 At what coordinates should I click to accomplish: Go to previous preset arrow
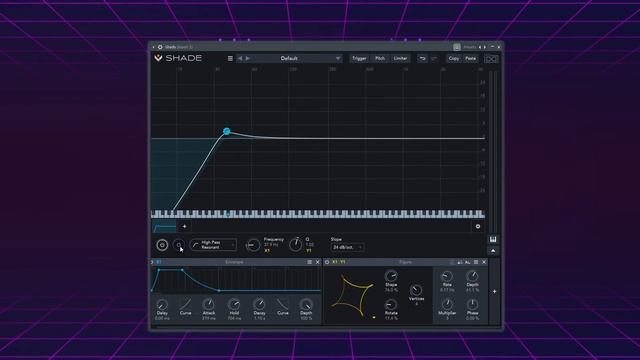(x=240, y=58)
